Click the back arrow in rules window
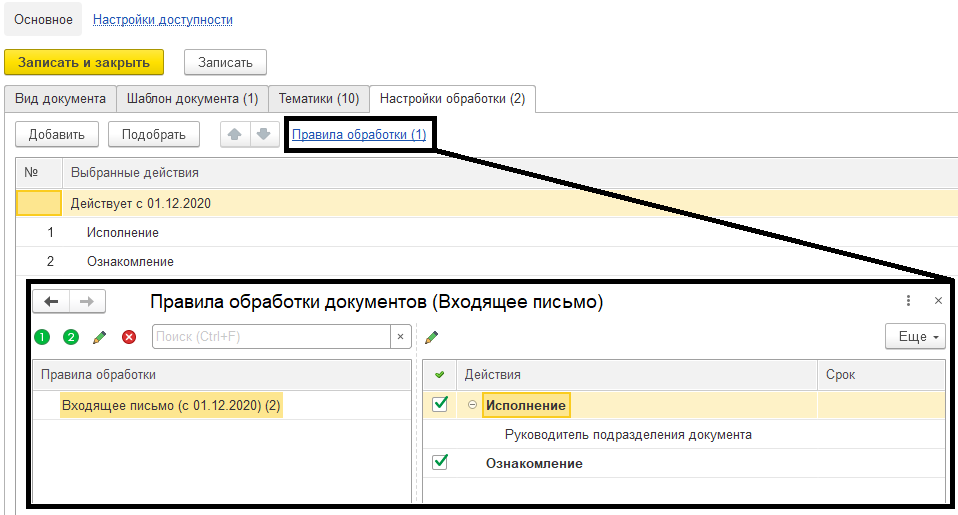The height and width of the screenshot is (515, 958). (51, 301)
